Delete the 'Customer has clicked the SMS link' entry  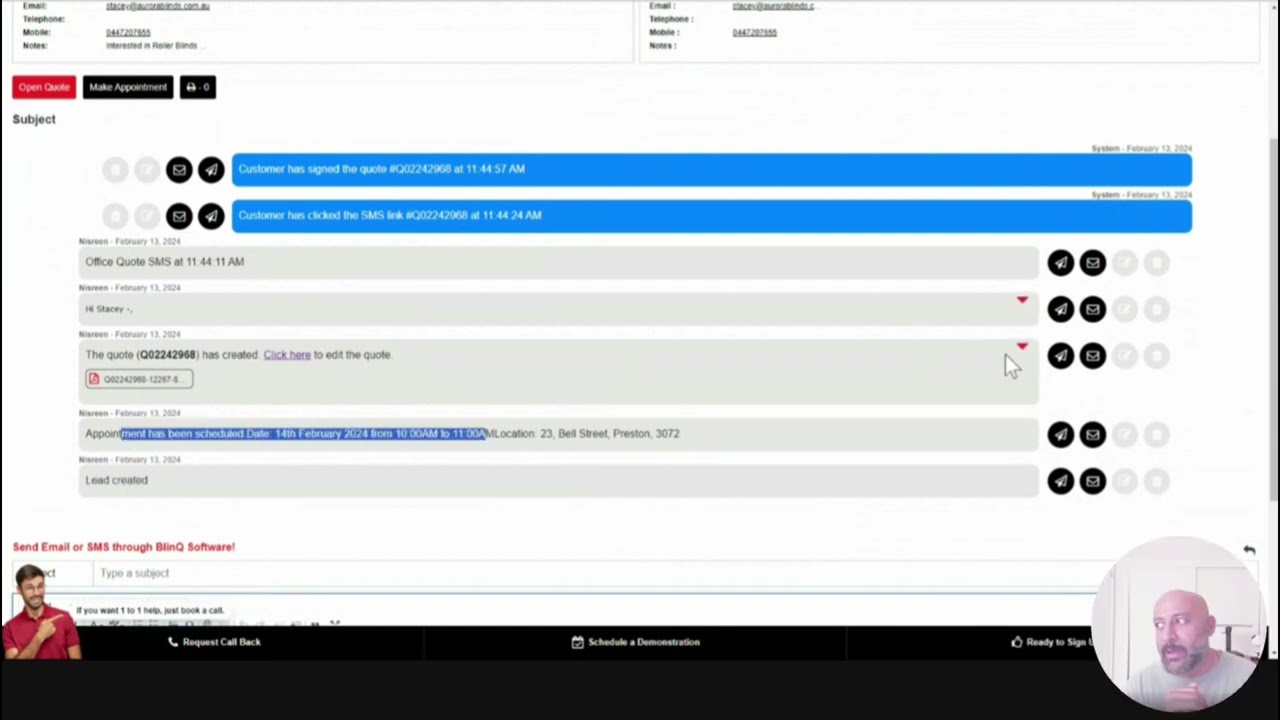(x=115, y=216)
